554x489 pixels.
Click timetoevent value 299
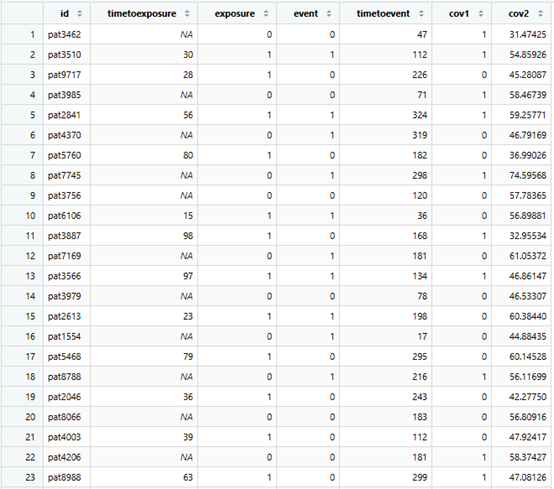[419, 478]
